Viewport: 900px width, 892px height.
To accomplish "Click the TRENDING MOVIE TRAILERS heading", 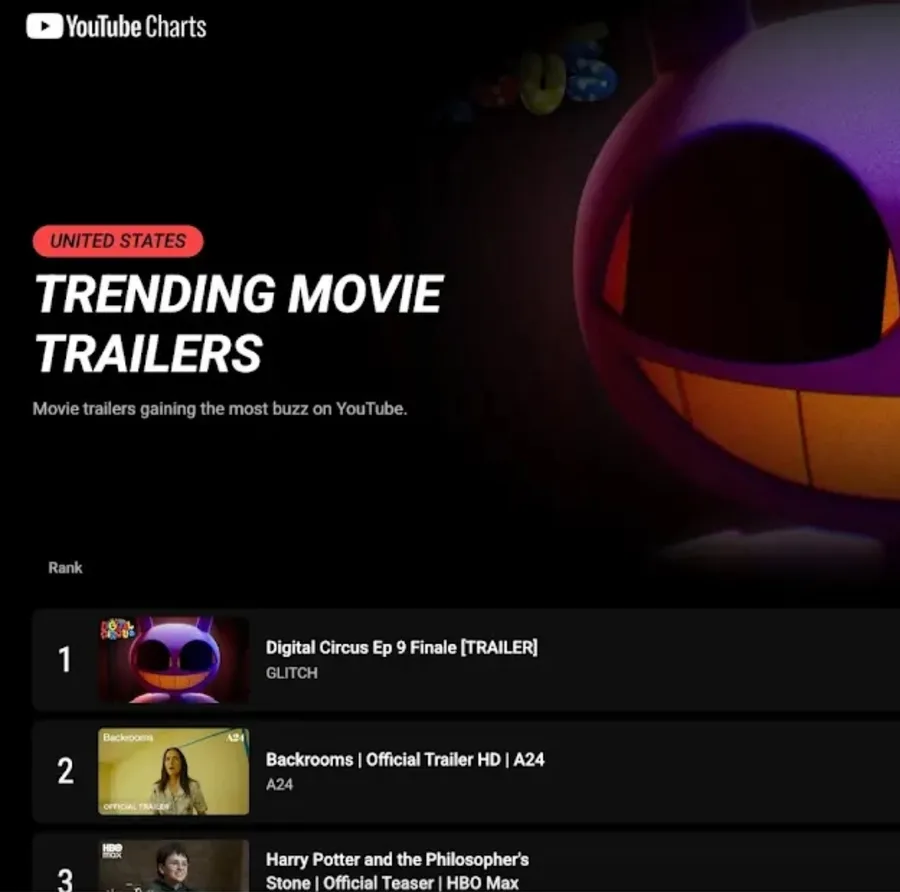I will pos(239,323).
